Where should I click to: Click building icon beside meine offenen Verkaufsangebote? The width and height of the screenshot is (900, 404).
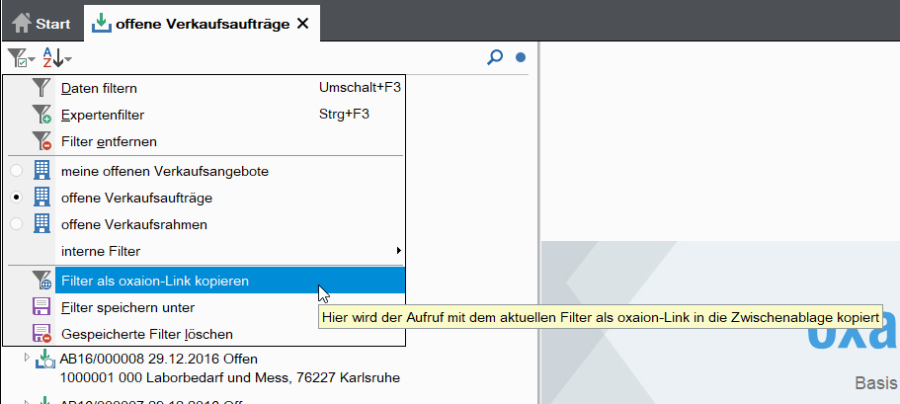[x=41, y=171]
